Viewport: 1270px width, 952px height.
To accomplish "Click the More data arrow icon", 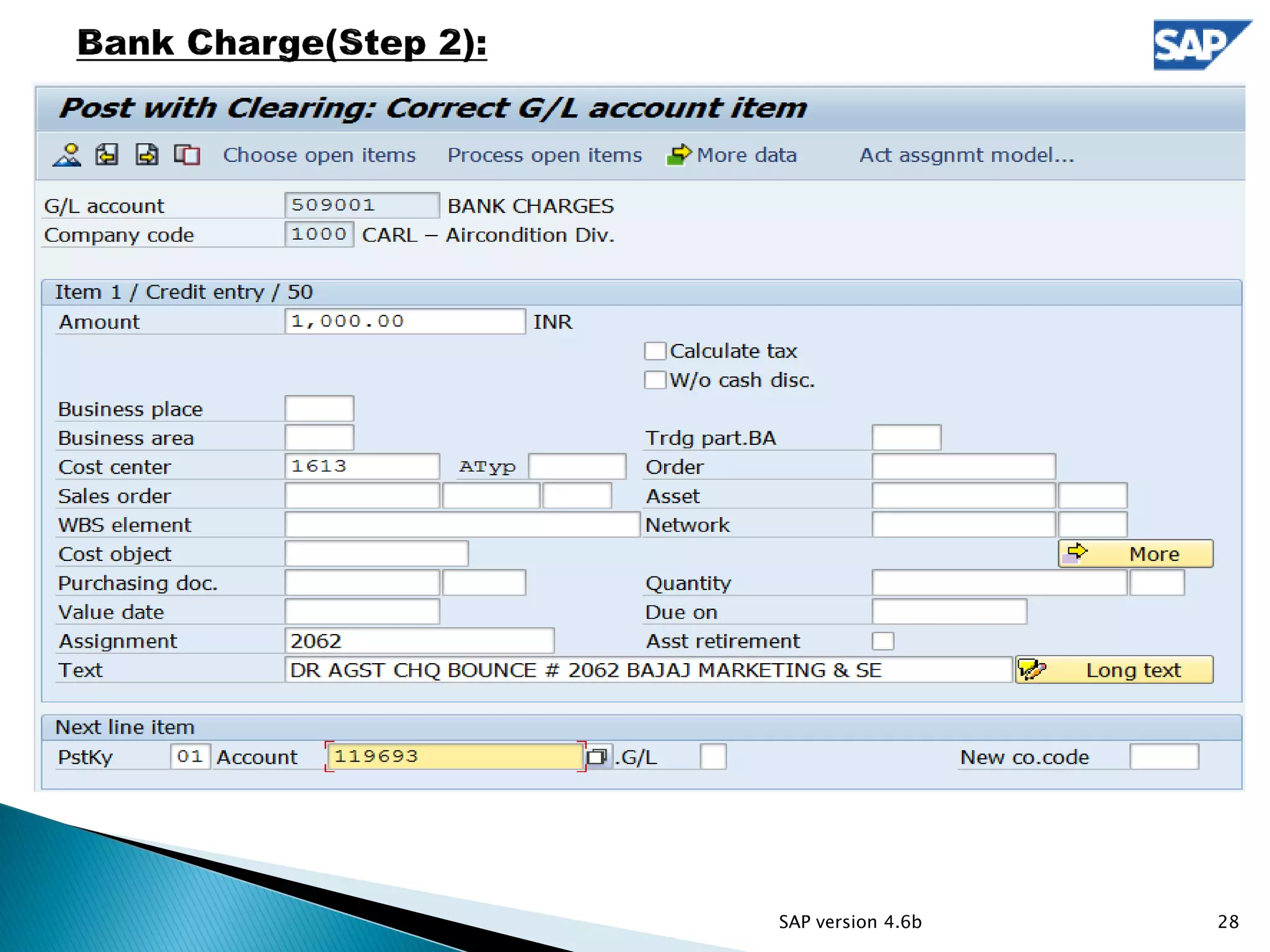I will click(678, 155).
